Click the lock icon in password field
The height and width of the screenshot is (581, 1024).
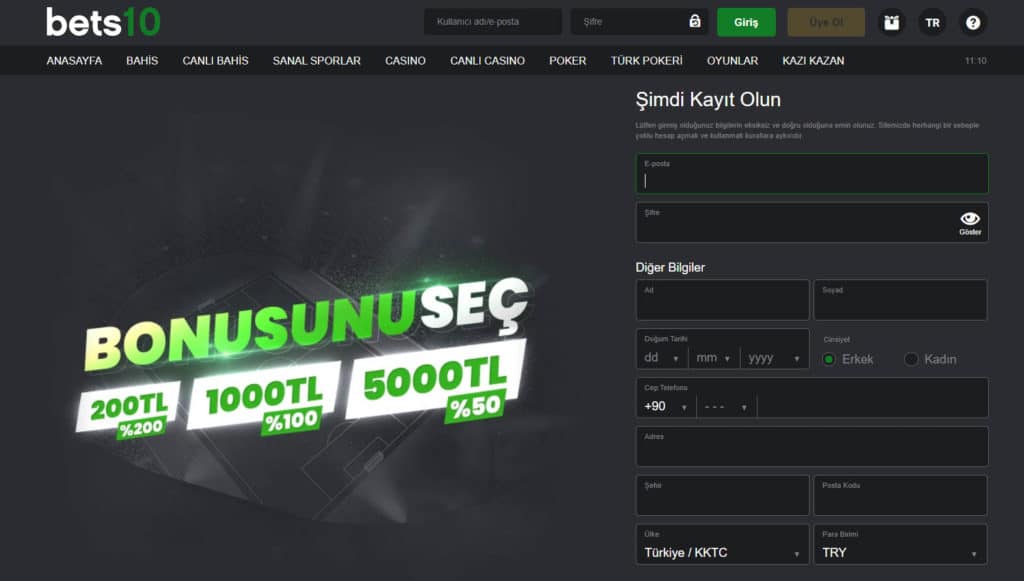pos(695,21)
